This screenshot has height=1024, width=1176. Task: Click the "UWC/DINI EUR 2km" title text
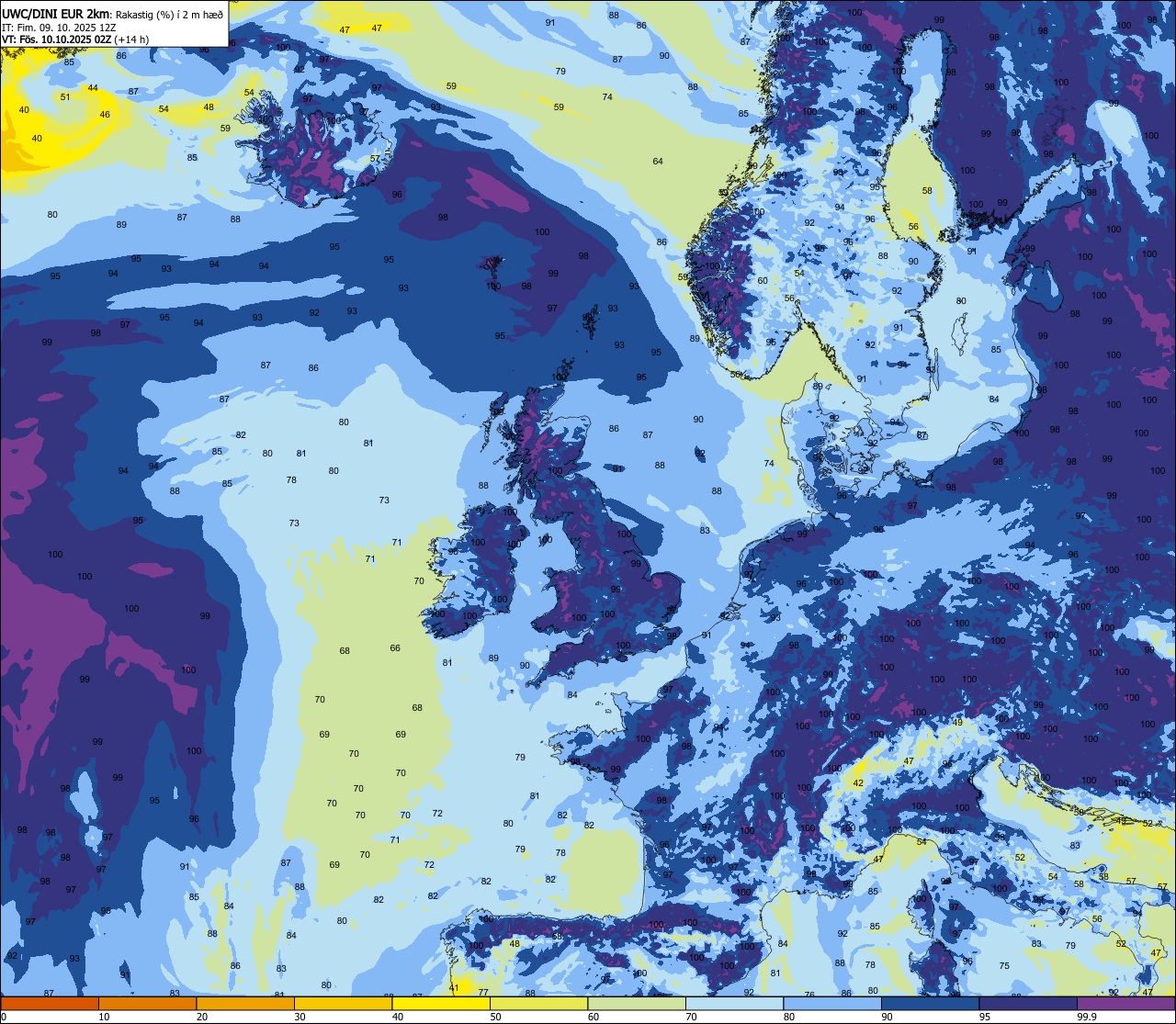click(x=54, y=13)
